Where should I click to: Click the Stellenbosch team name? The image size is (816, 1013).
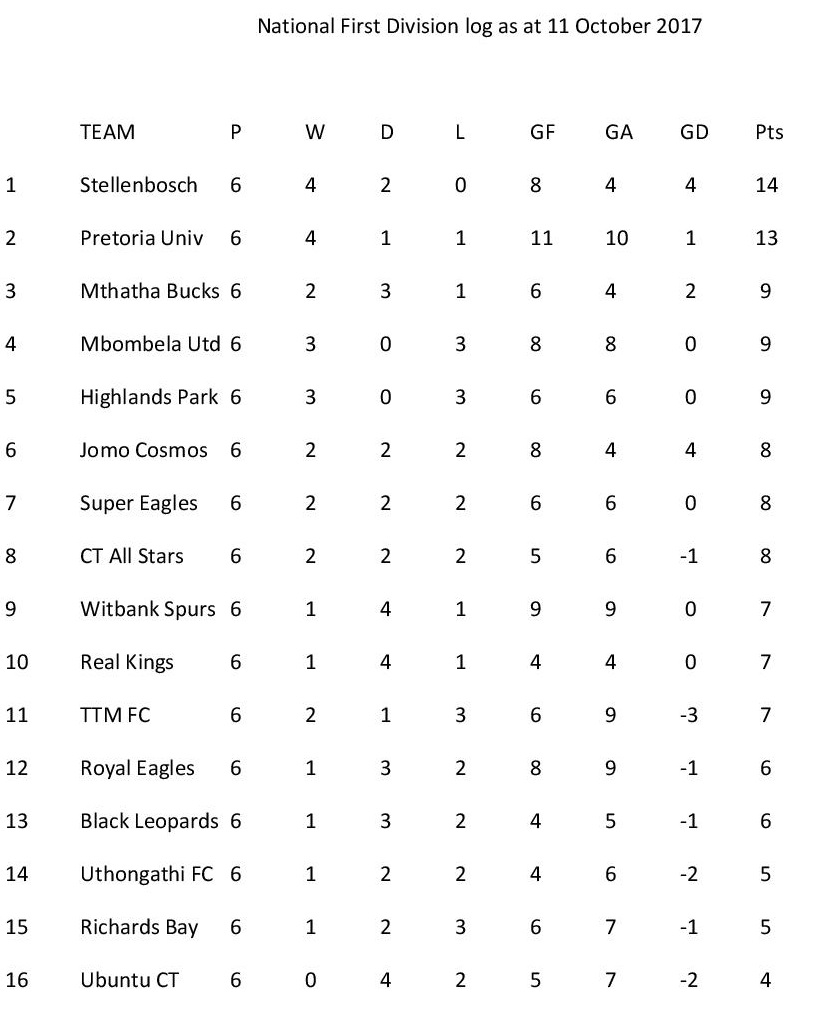coord(139,185)
